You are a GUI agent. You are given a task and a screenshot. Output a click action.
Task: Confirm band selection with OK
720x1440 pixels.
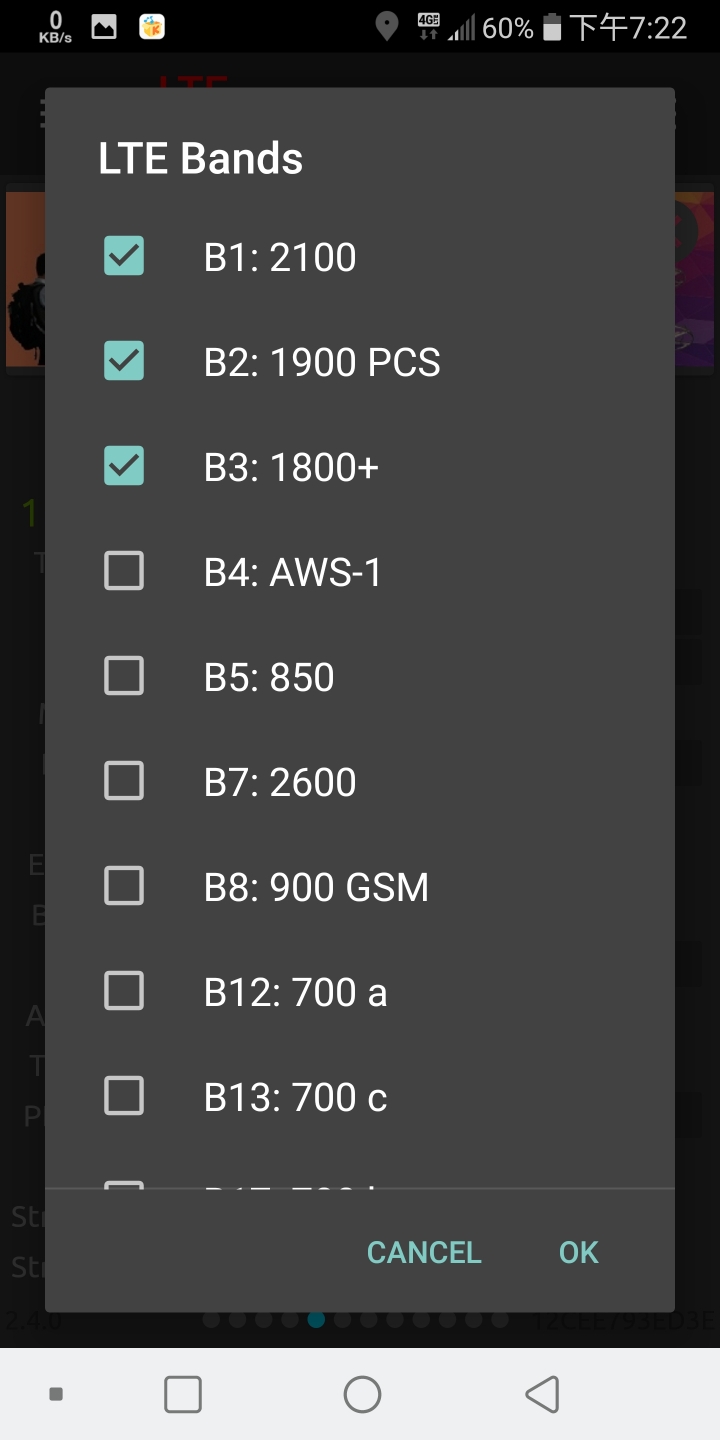click(578, 1252)
